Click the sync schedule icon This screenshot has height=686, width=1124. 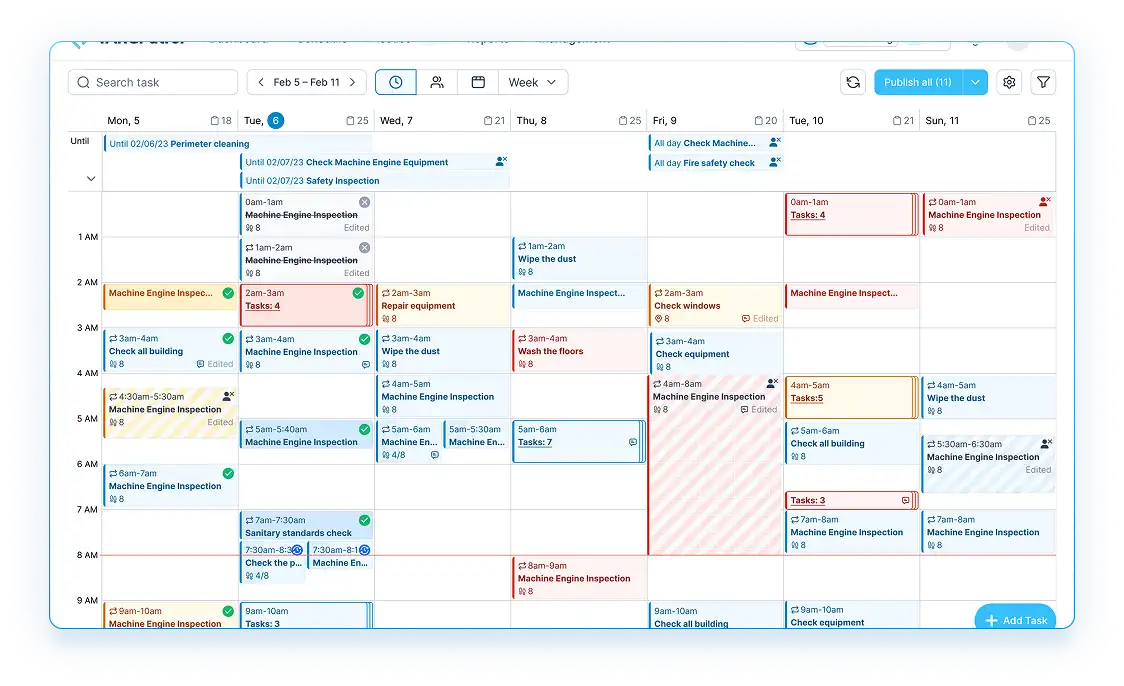pyautogui.click(x=853, y=82)
